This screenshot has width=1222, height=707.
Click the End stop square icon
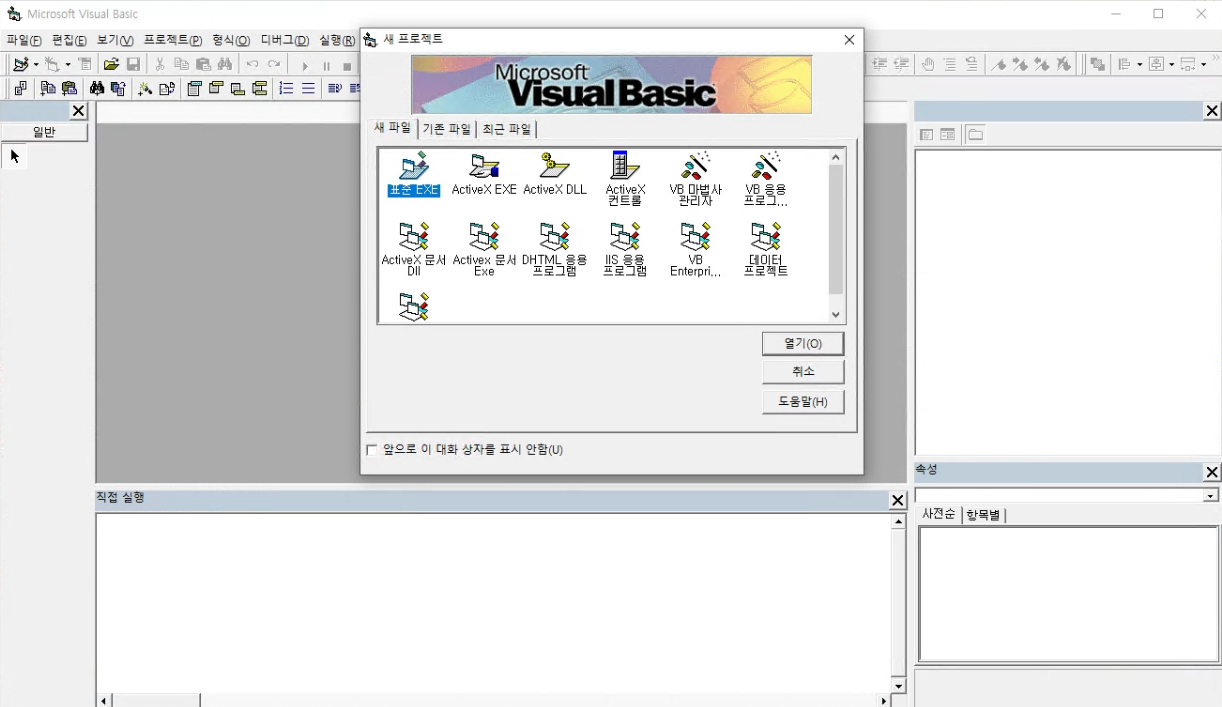click(347, 66)
